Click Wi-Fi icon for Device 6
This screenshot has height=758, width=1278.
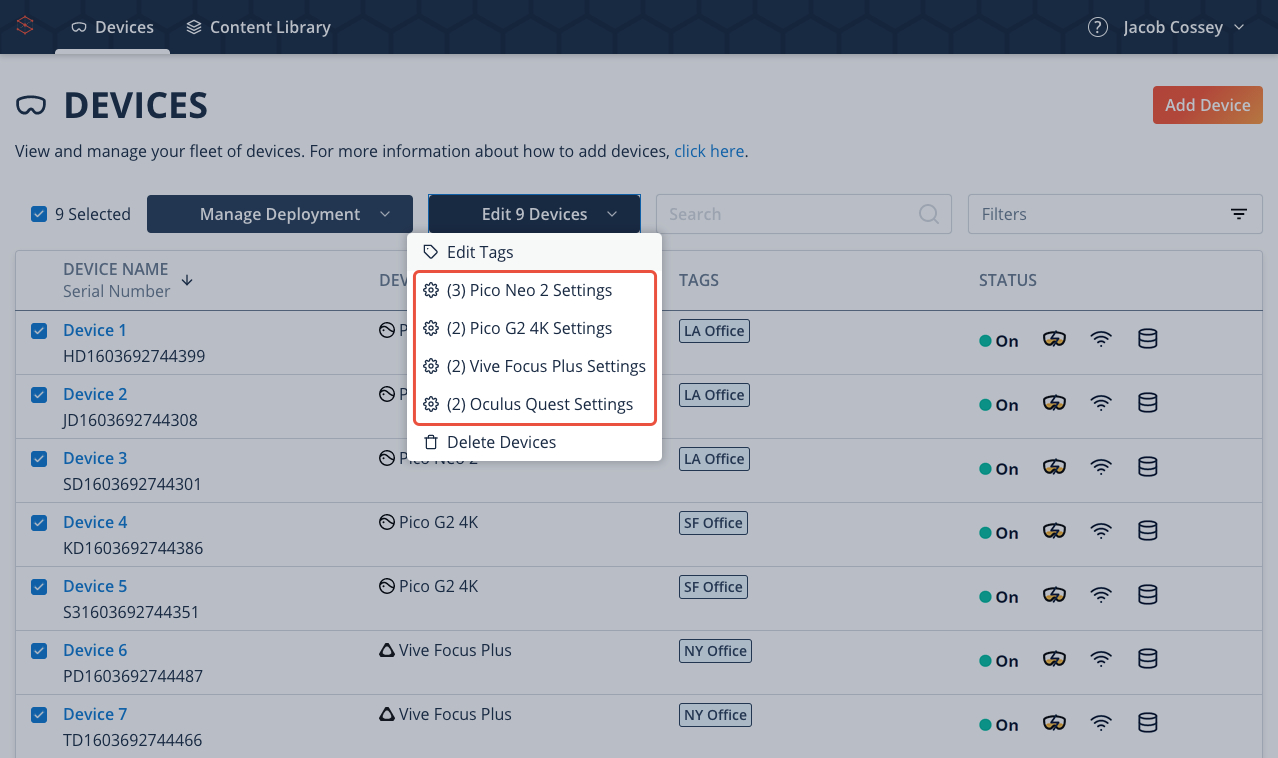(x=1101, y=660)
